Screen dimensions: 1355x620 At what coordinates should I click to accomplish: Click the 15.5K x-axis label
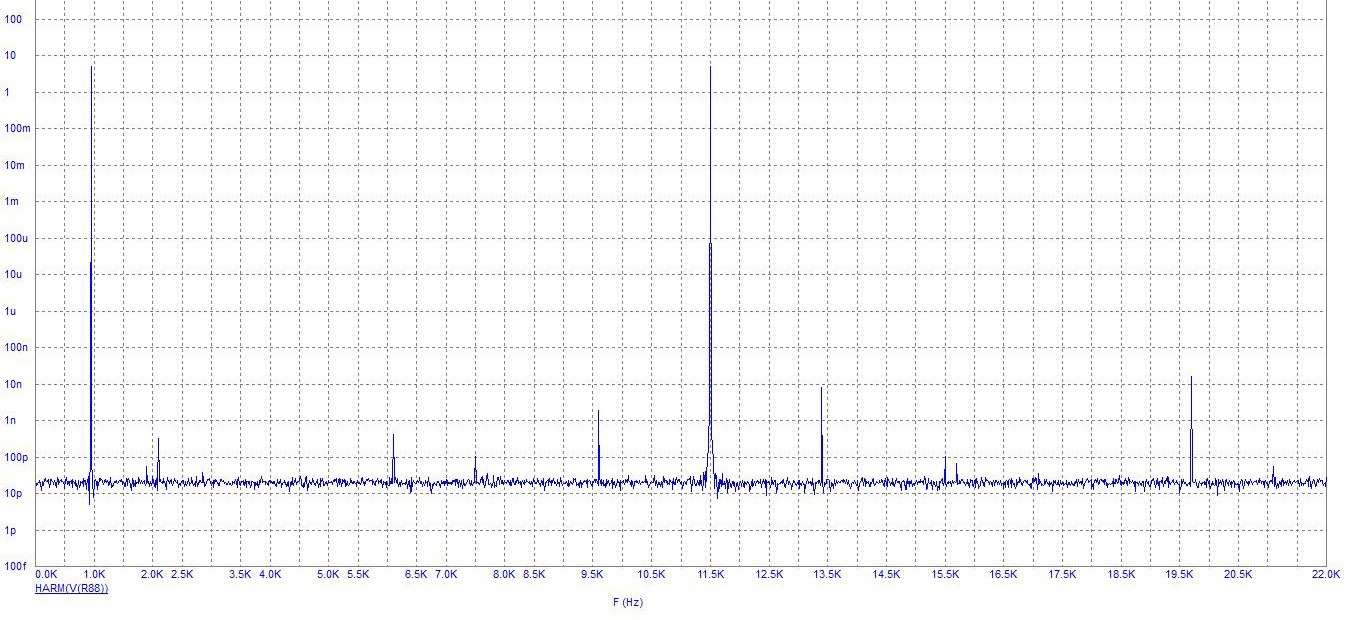945,575
